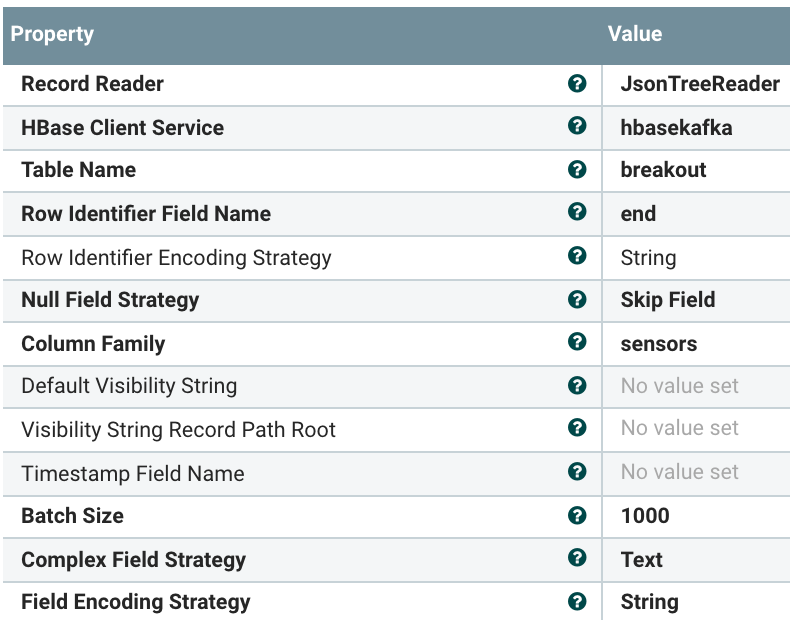Screen dimensions: 790x620
Task: Edit the Table Name value breakout
Action: 663,170
